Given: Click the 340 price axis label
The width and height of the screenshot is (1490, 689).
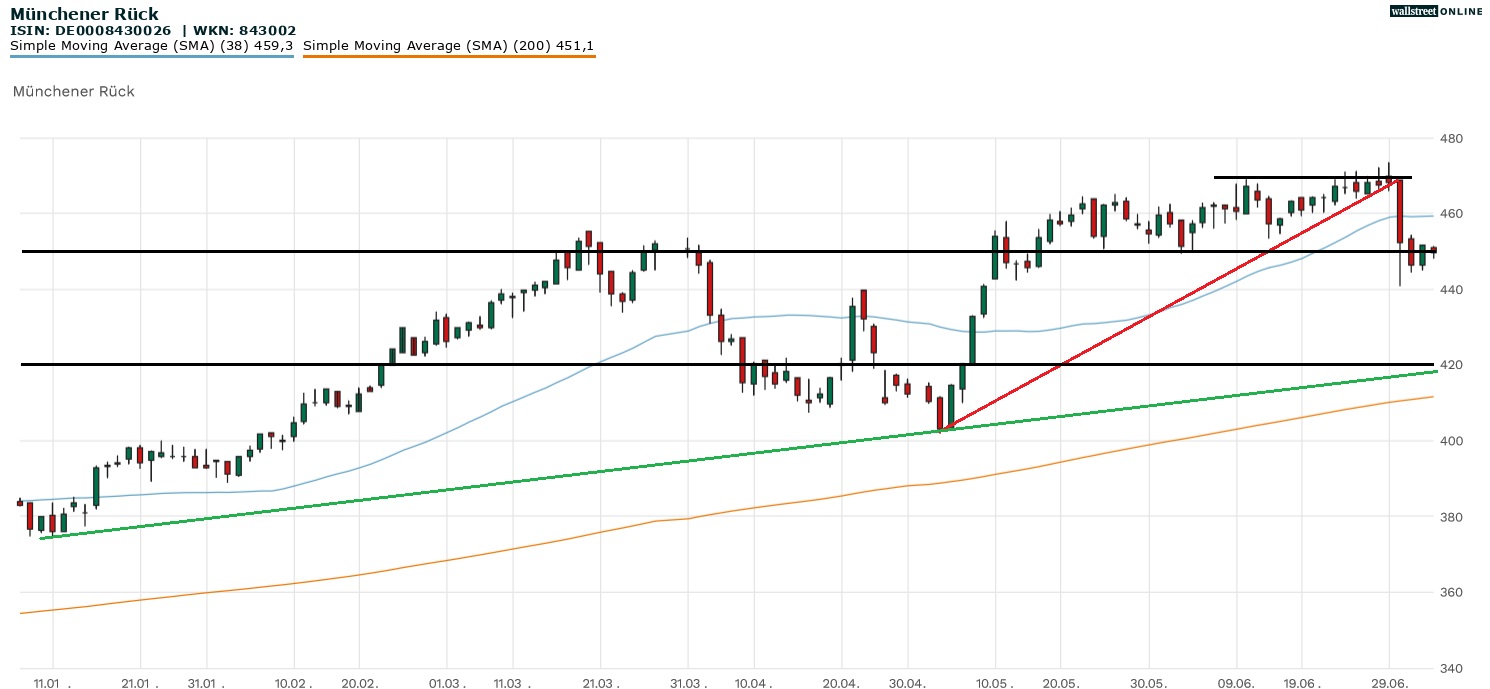Looking at the screenshot, I should [x=1452, y=669].
